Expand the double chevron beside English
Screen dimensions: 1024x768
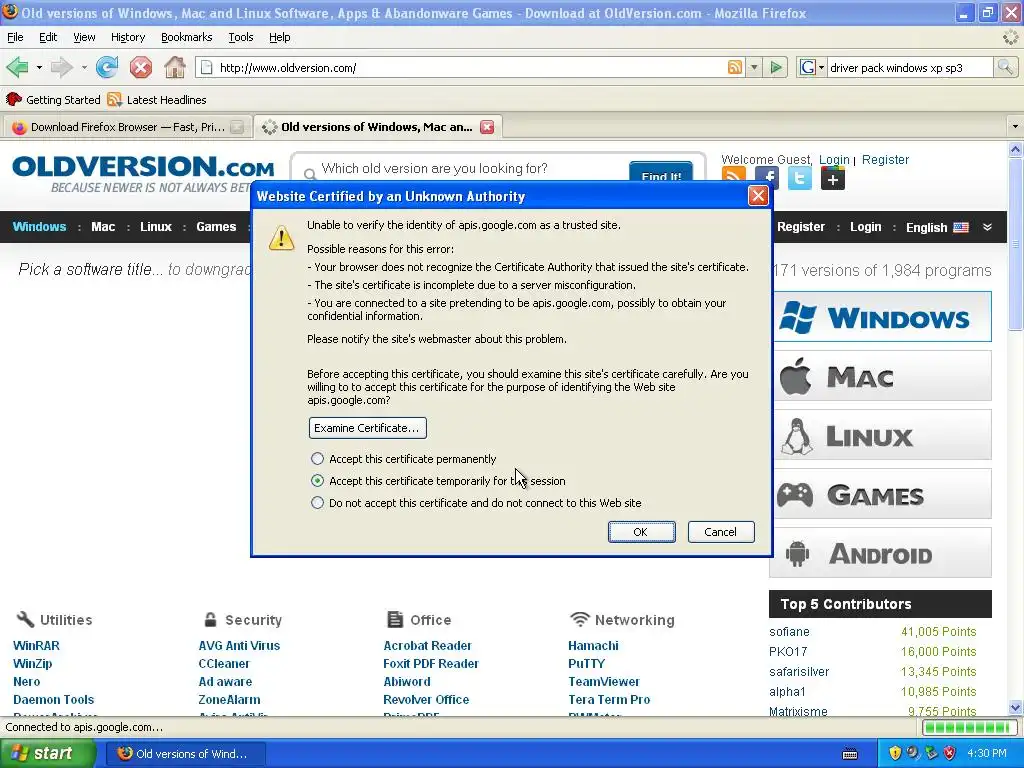987,227
